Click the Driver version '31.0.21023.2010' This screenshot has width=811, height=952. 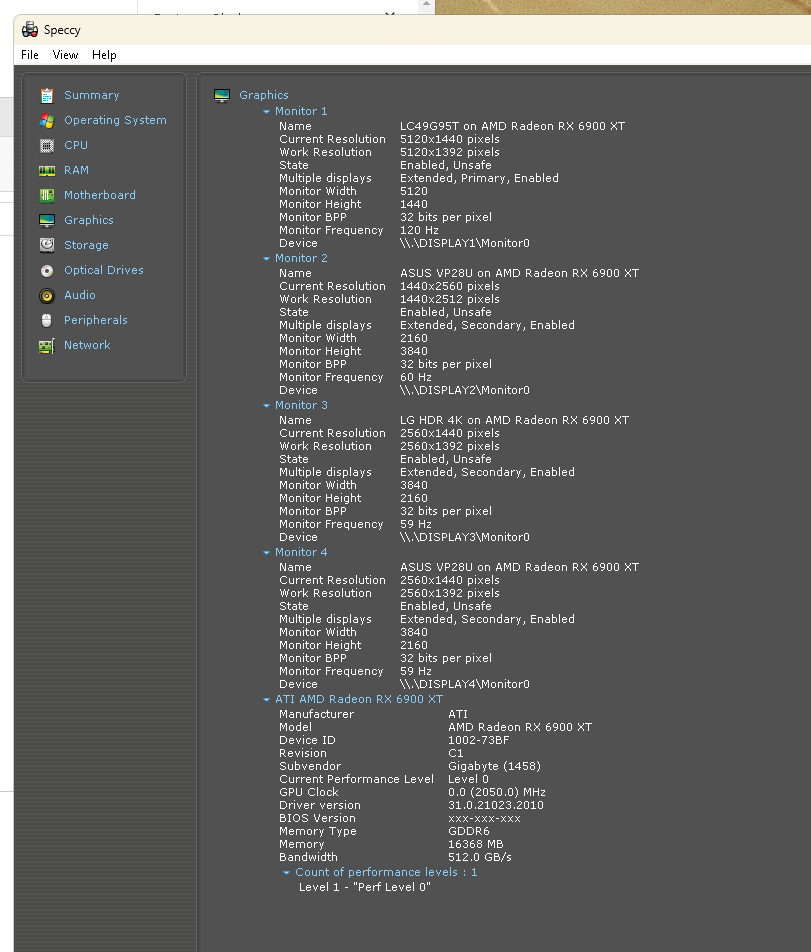[x=495, y=805]
